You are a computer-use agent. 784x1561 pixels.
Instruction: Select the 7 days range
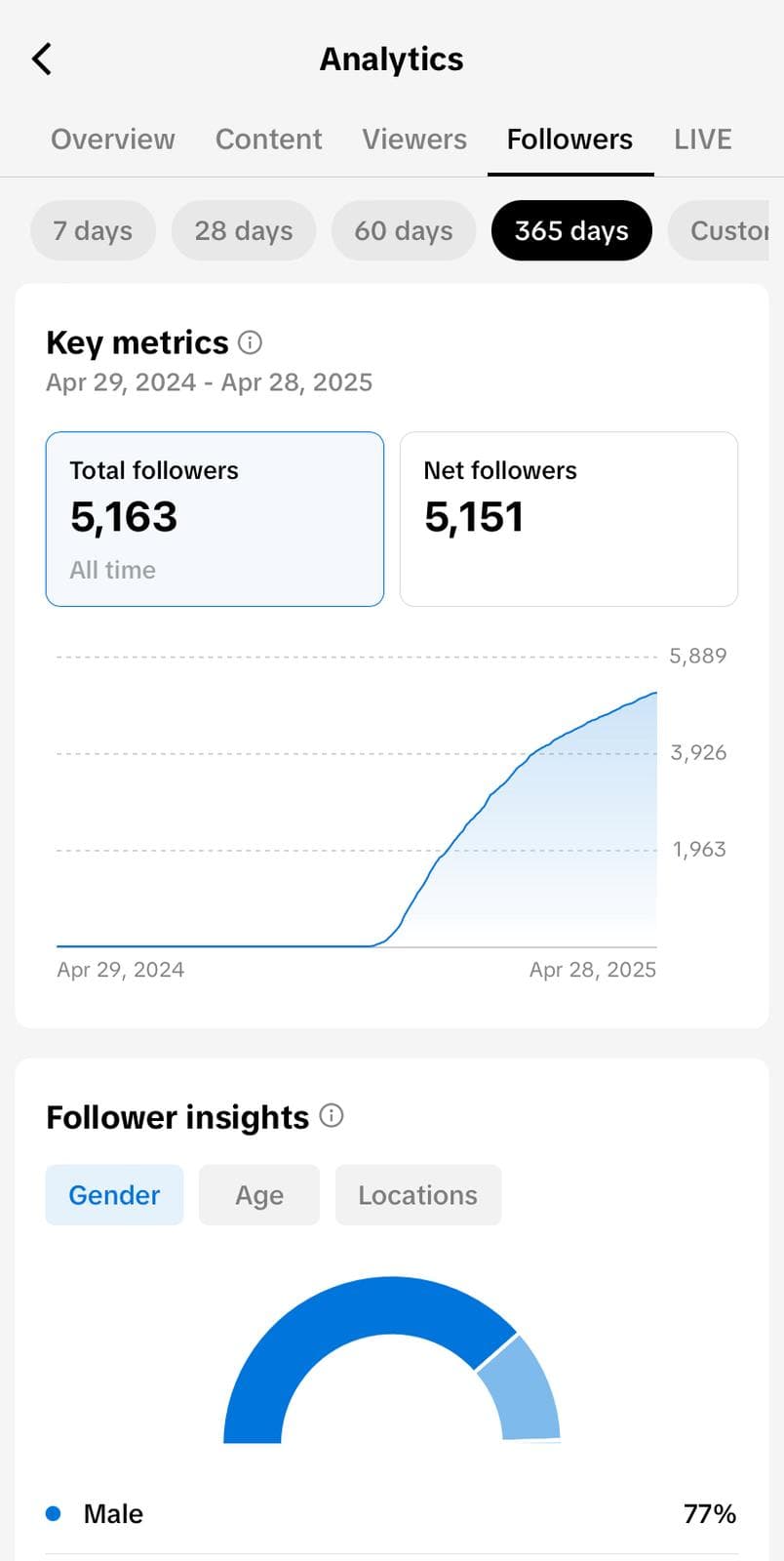[x=93, y=231]
